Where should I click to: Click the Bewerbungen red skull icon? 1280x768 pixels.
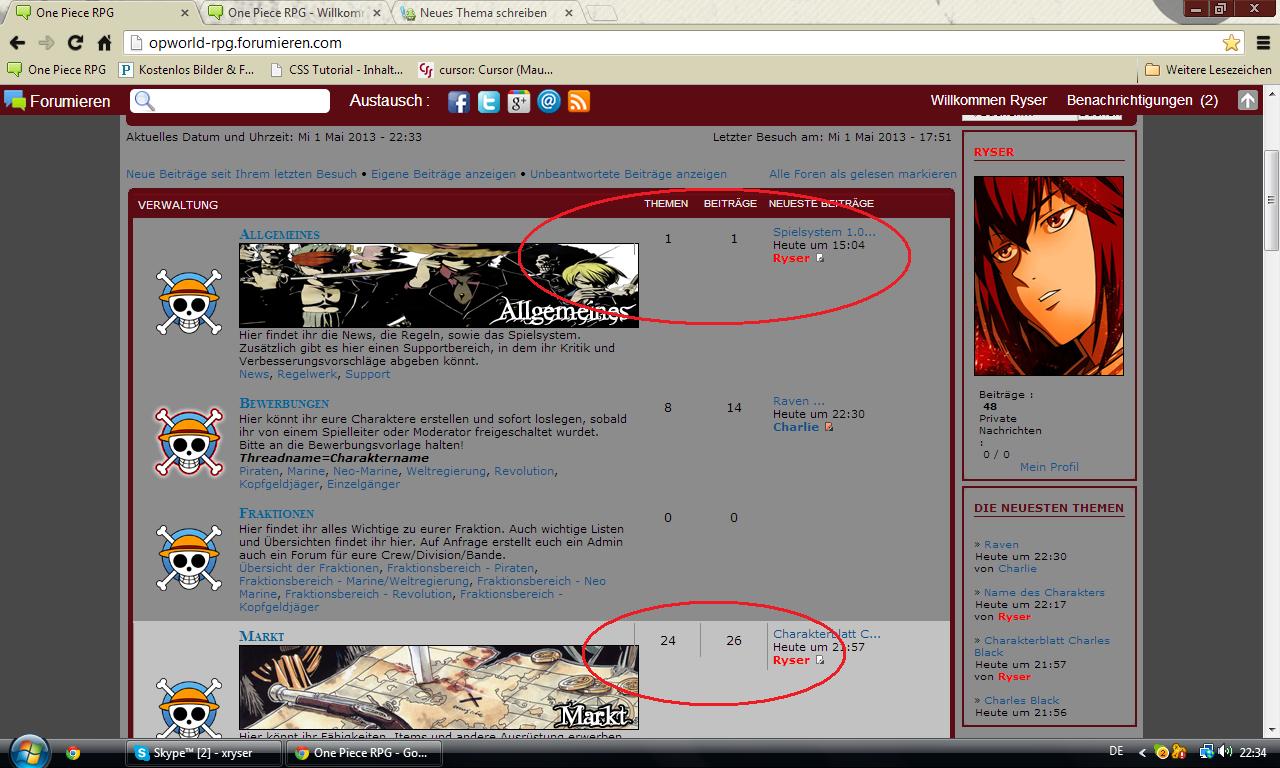189,441
